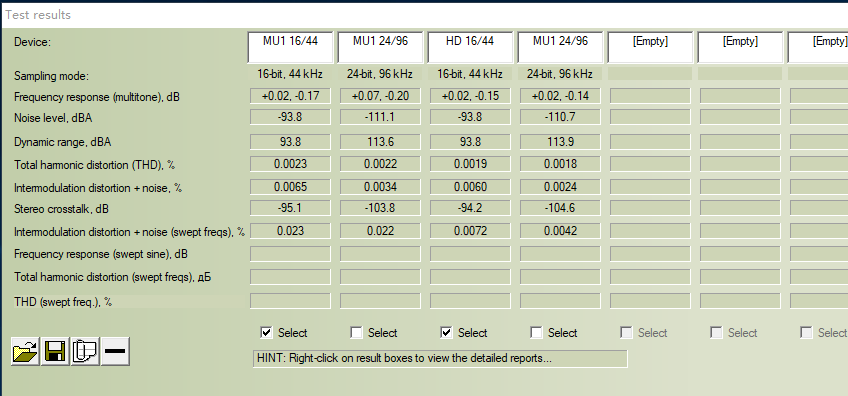The image size is (848, 396).
Task: Click the open results folder icon
Action: [25, 351]
